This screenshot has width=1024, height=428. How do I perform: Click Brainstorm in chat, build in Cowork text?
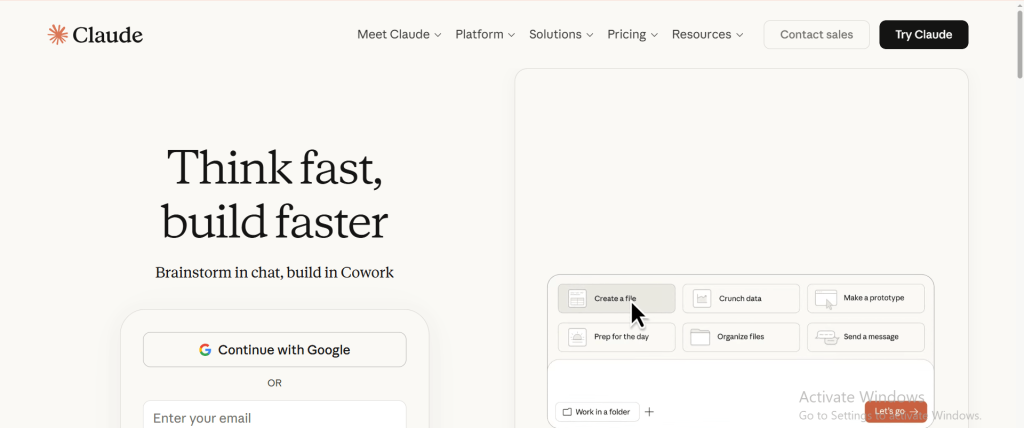click(x=274, y=272)
